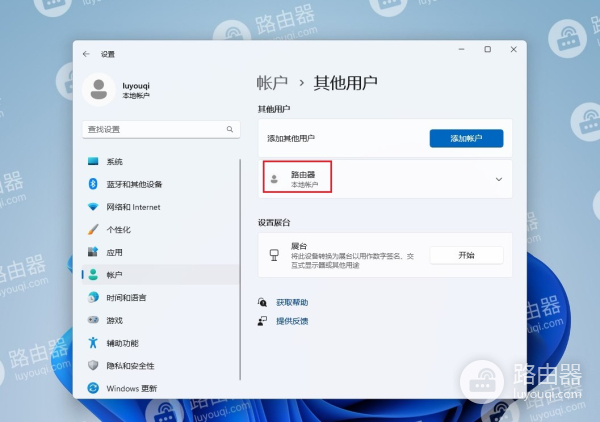Minimize the Settings window
Image resolution: width=600 pixels, height=422 pixels.
point(461,49)
